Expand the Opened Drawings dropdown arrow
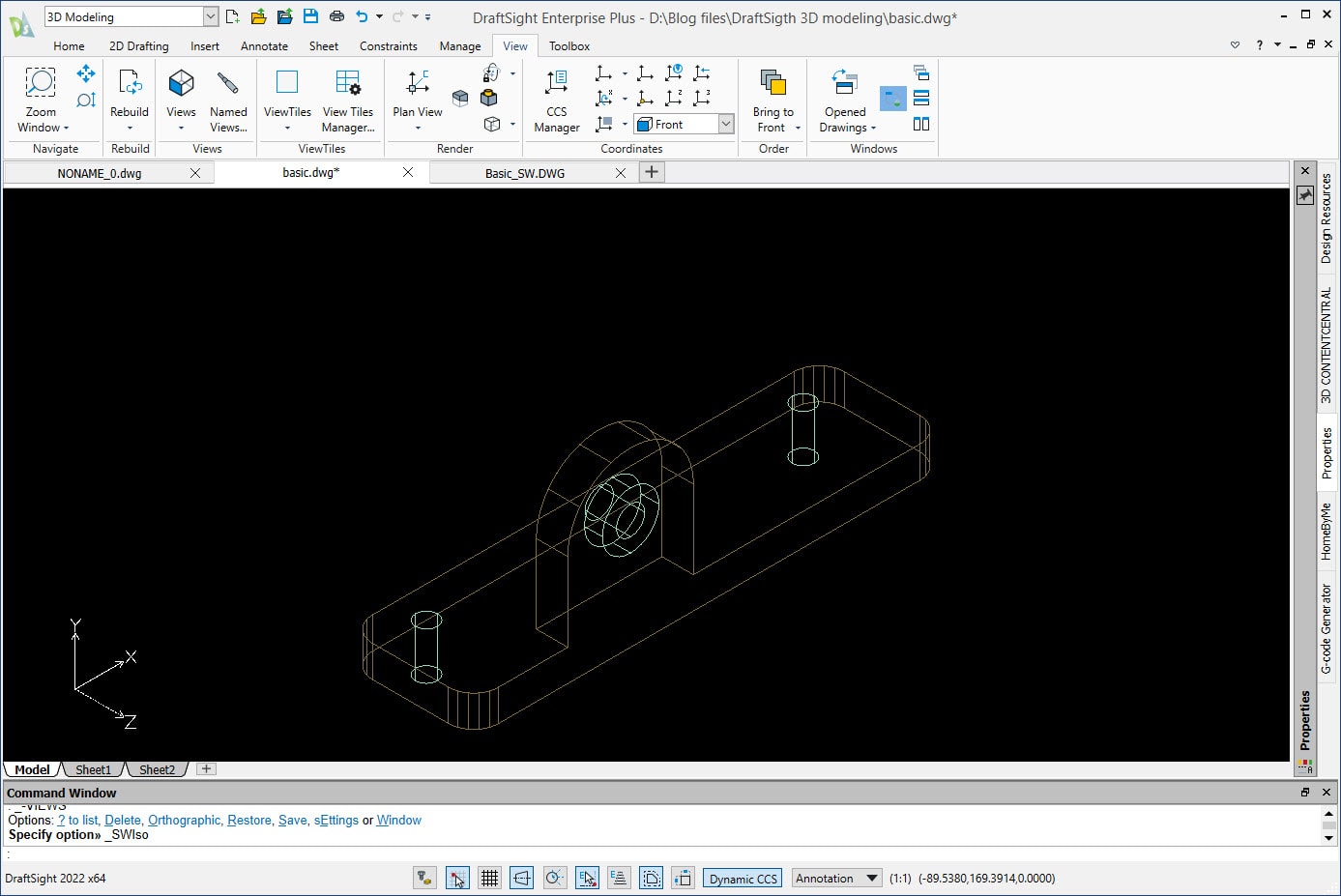 pyautogui.click(x=873, y=128)
